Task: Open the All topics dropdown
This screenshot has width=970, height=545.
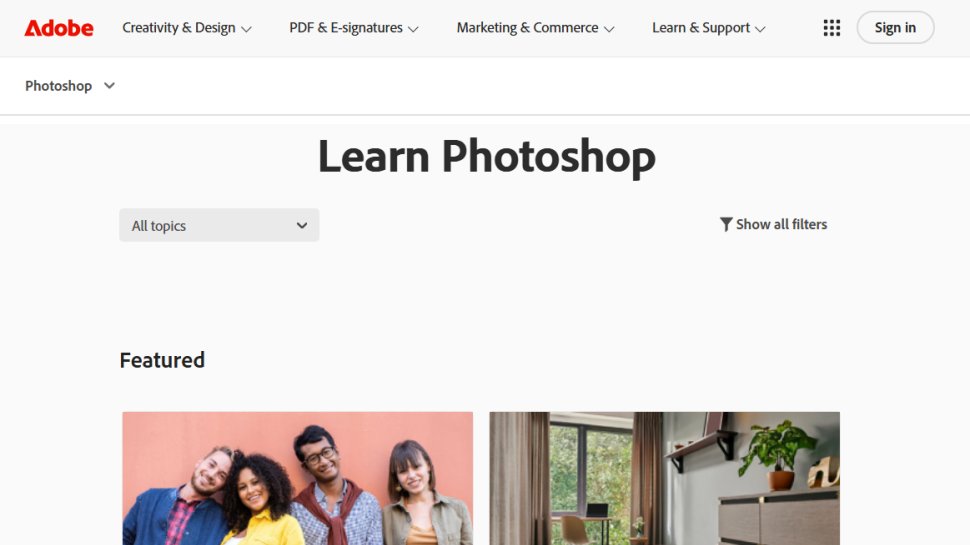Action: [219, 225]
